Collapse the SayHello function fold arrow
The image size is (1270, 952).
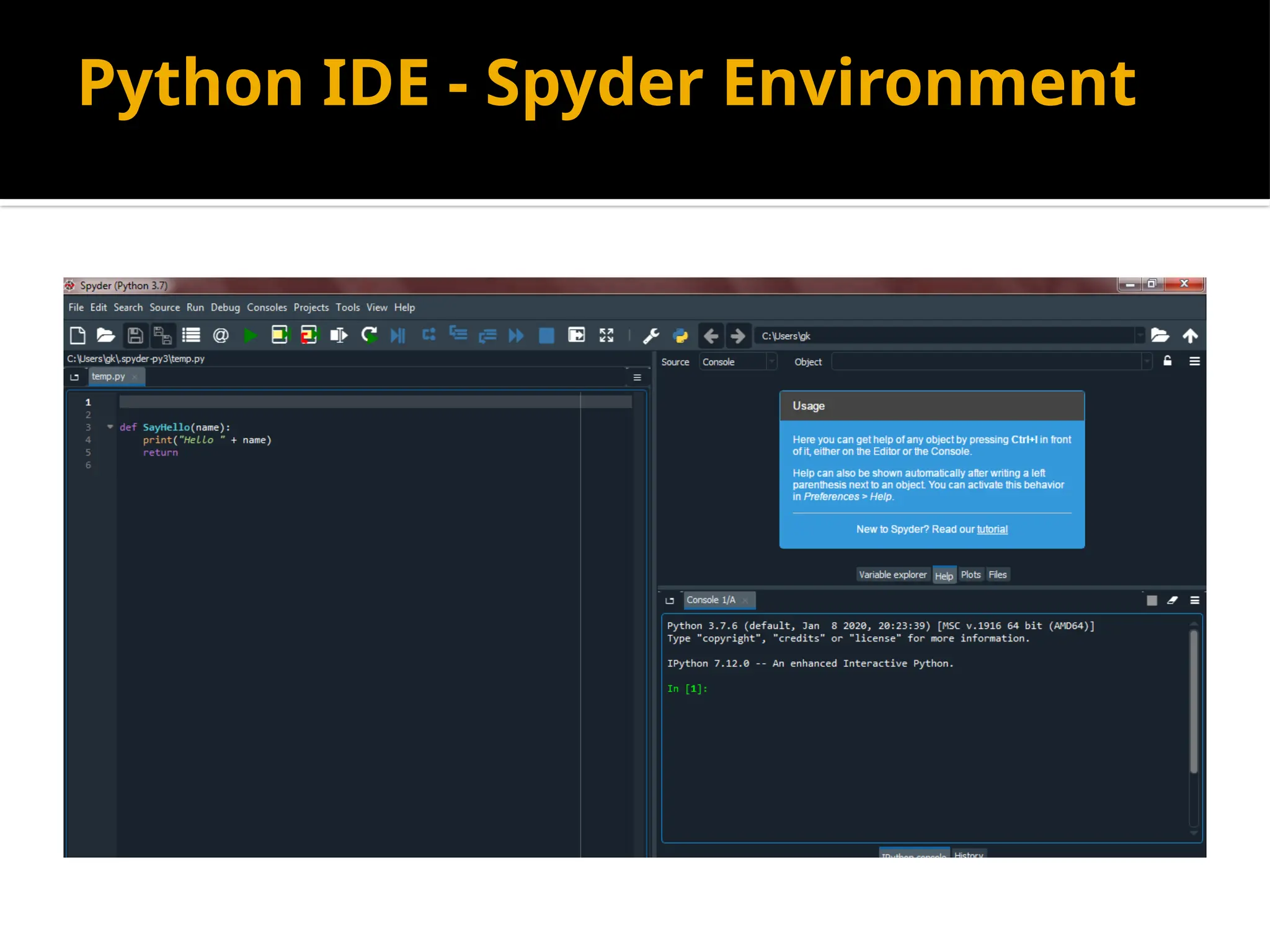[x=110, y=426]
